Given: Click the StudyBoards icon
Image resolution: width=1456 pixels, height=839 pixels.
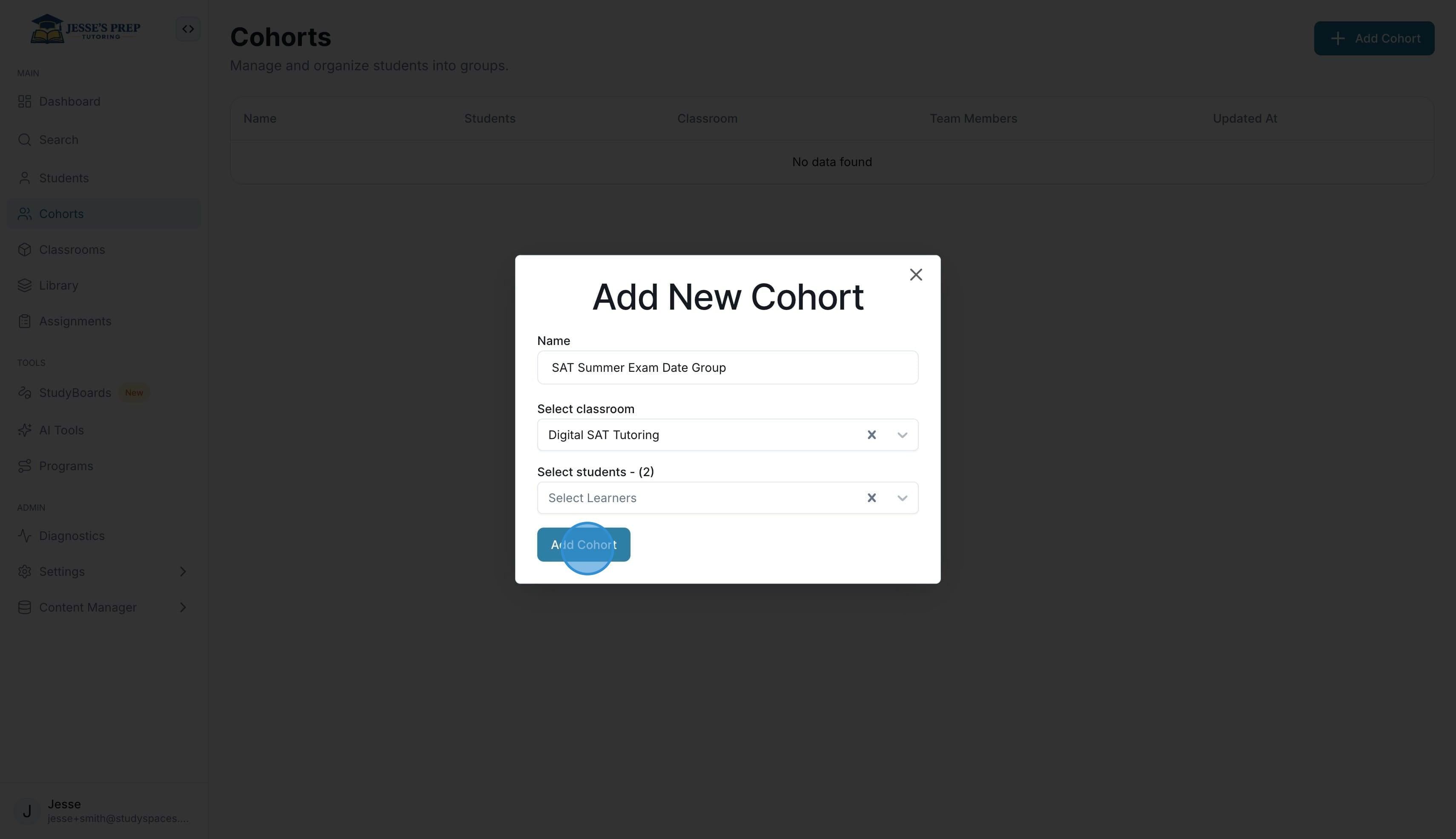Looking at the screenshot, I should tap(24, 392).
